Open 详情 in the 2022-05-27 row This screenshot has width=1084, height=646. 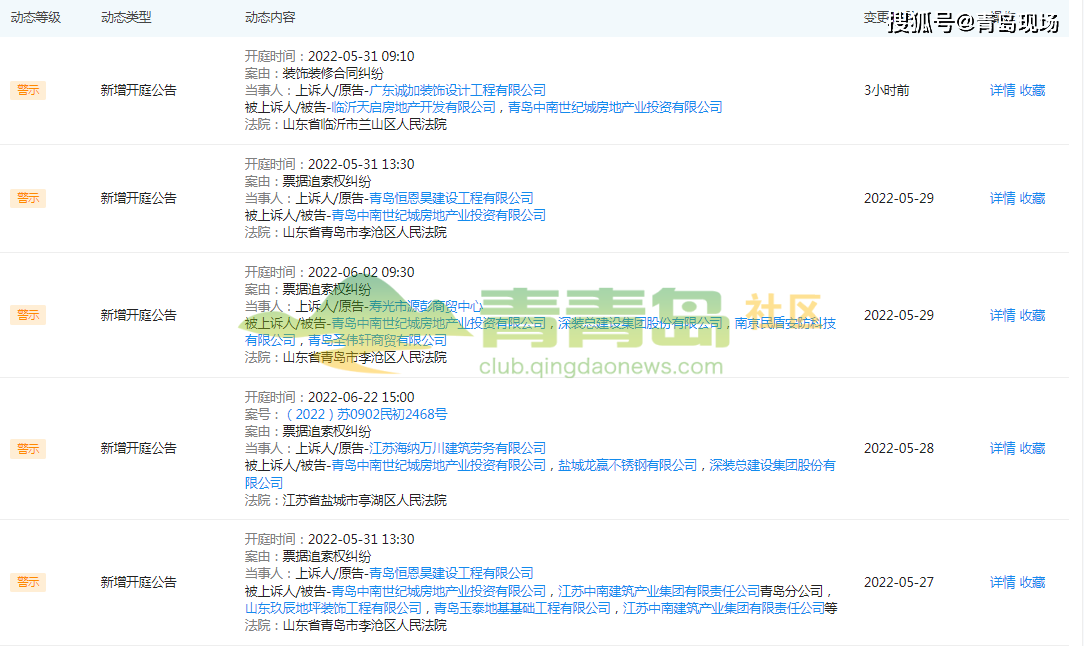tap(1002, 582)
